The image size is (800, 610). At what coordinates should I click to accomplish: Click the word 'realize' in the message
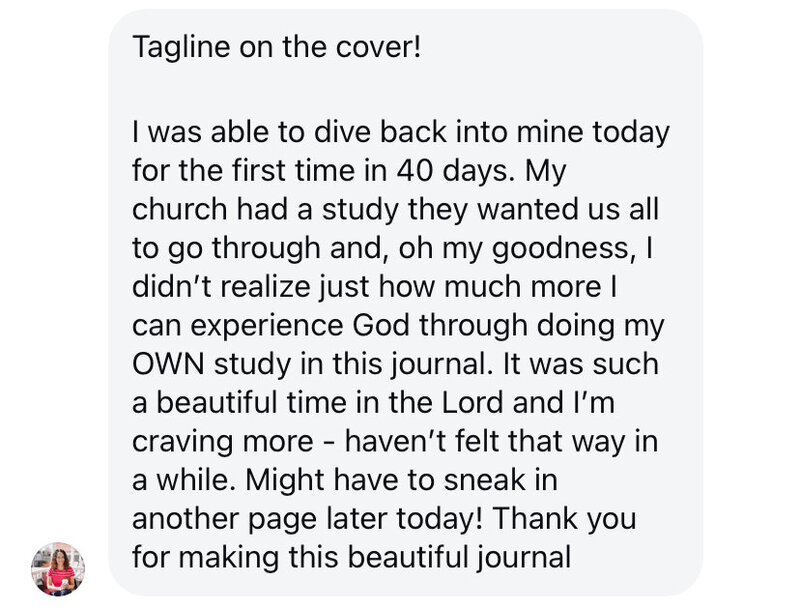tap(265, 287)
